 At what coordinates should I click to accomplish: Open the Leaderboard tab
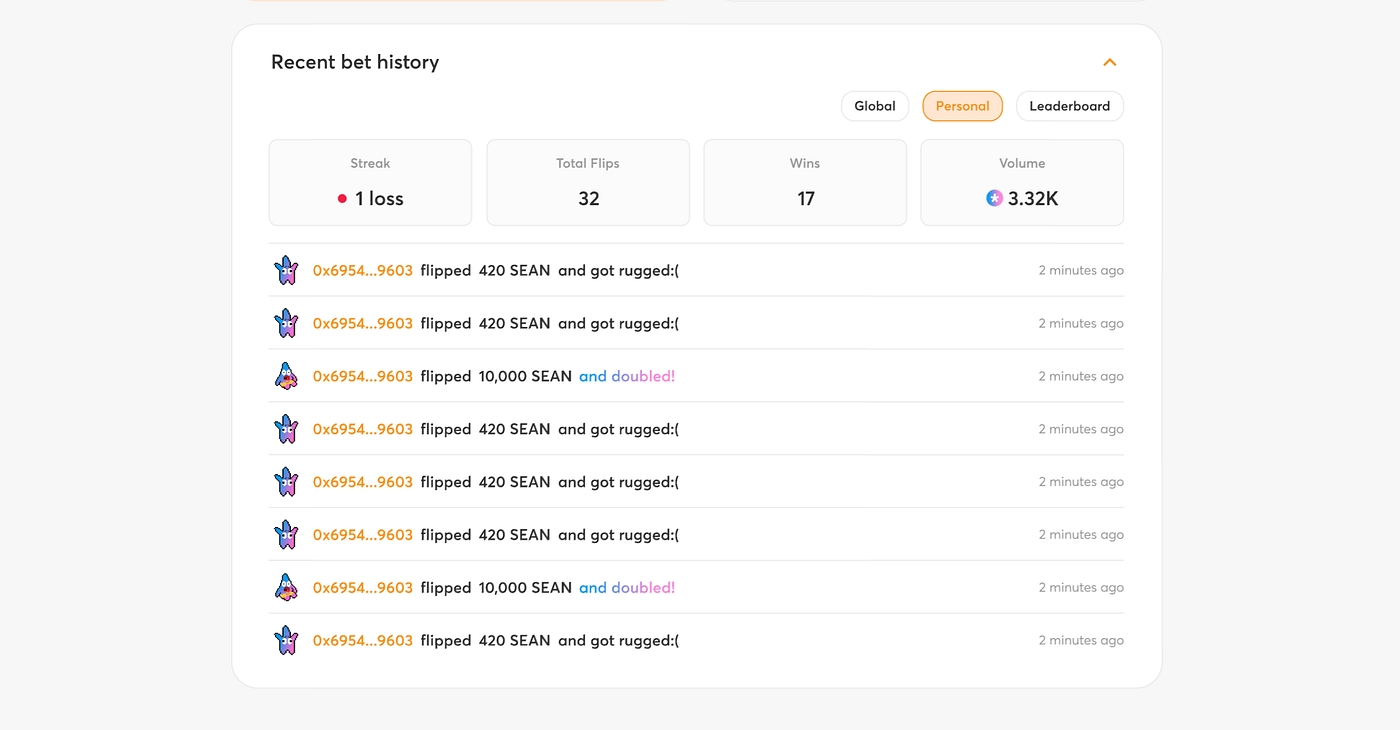pos(1069,106)
